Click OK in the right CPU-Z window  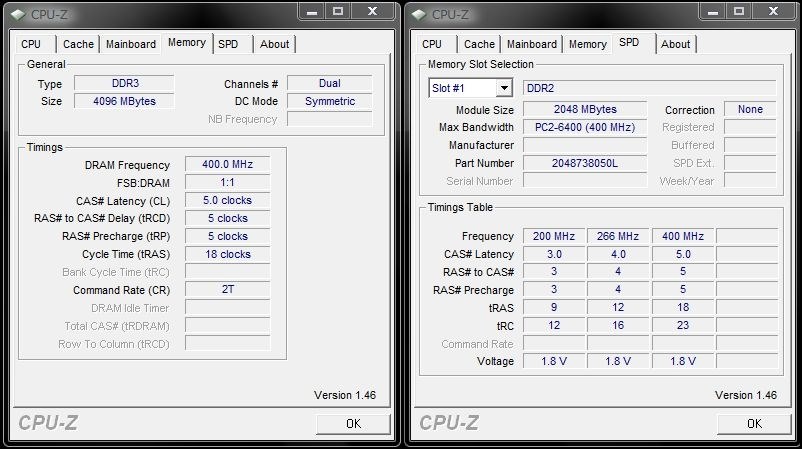click(x=754, y=423)
